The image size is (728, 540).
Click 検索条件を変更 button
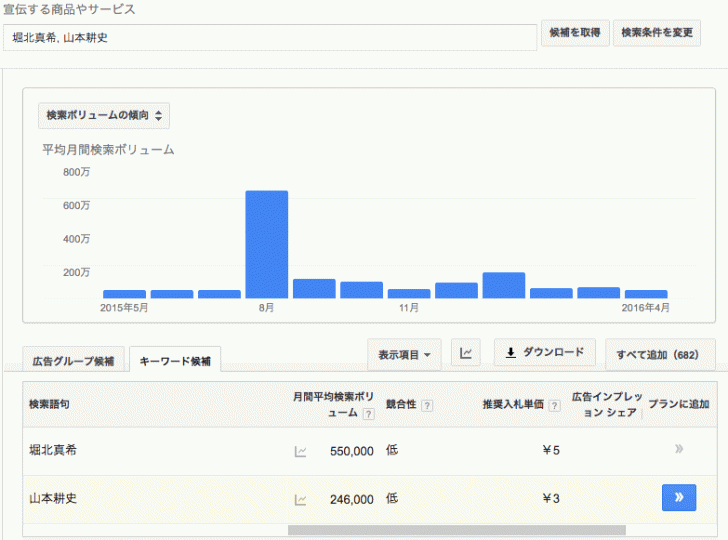tap(657, 33)
